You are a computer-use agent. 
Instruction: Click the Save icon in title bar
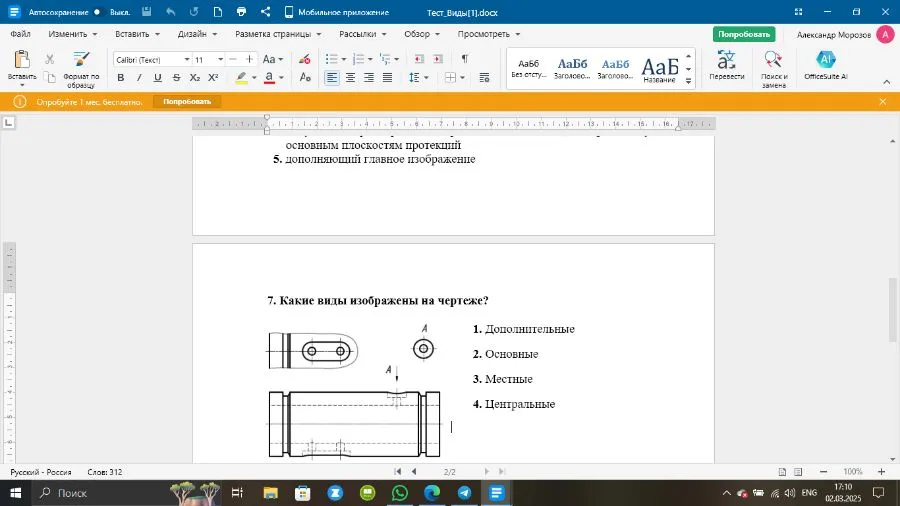coord(147,12)
